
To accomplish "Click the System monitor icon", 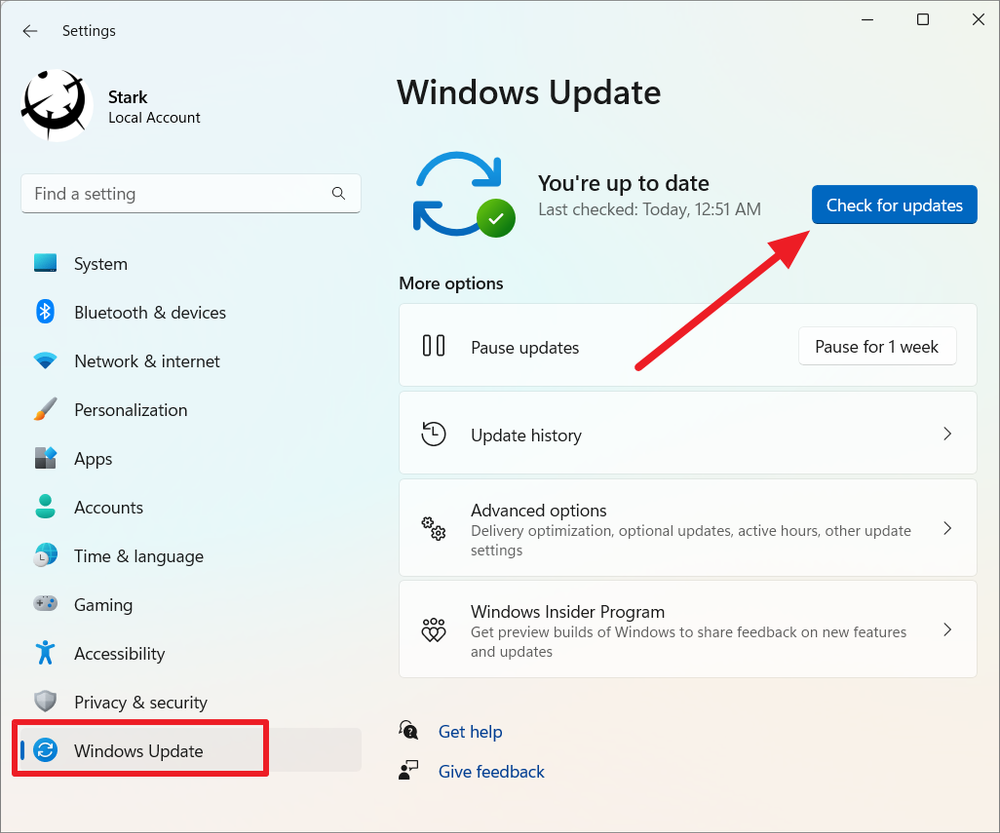I will [45, 263].
